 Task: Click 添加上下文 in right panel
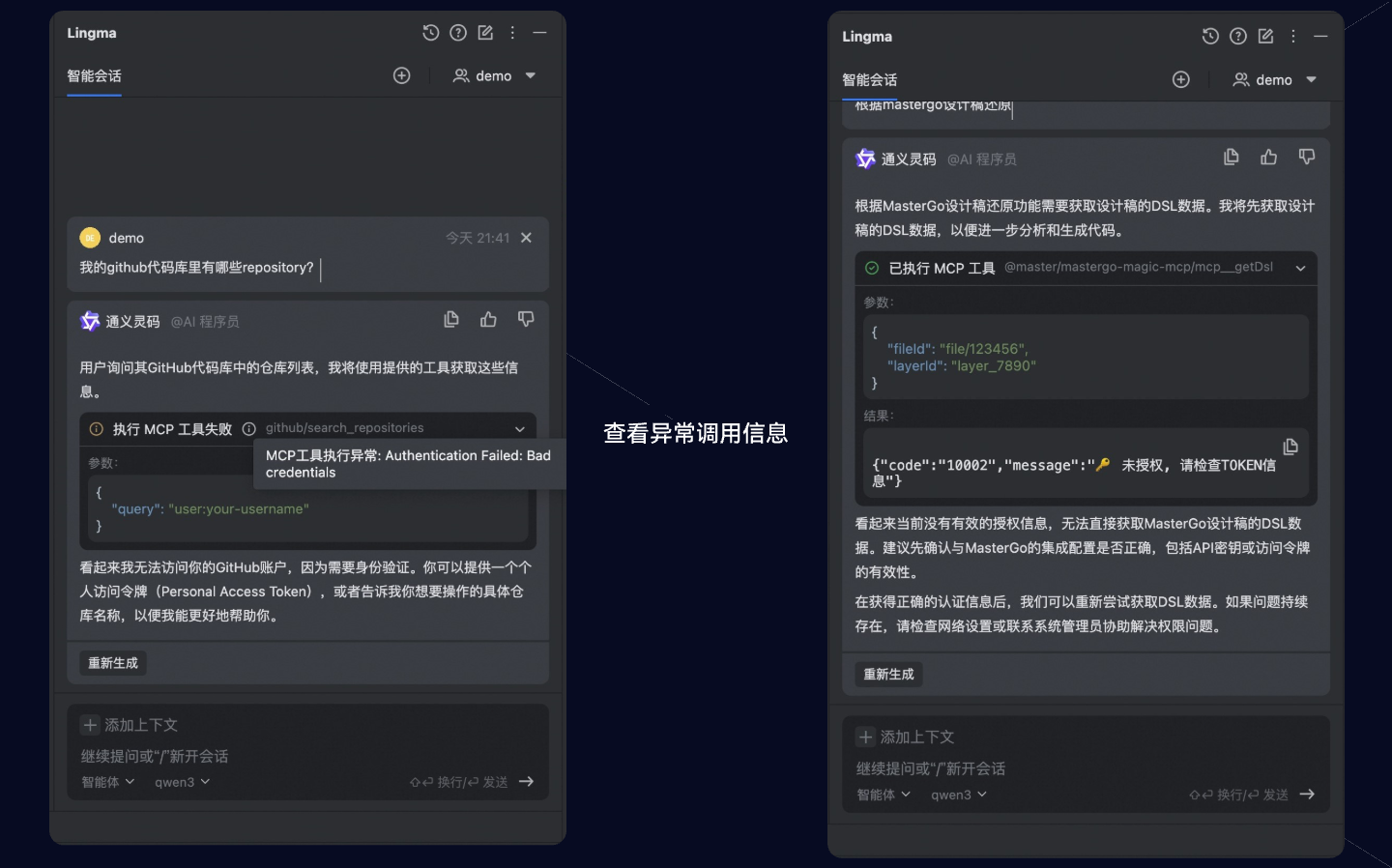tap(906, 738)
